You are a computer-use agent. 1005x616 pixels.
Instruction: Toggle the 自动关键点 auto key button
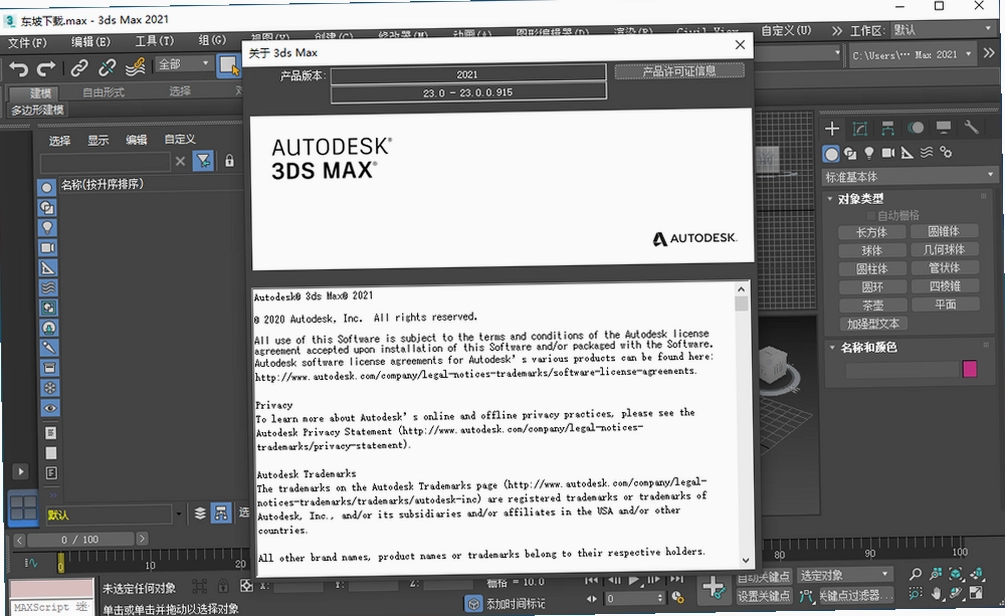(x=763, y=577)
